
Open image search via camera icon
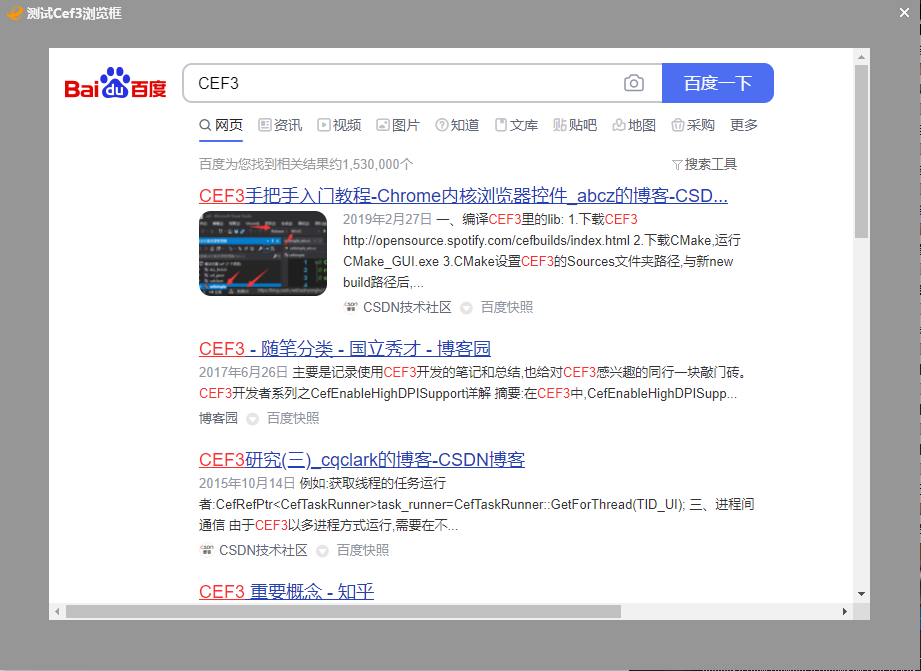pos(633,83)
